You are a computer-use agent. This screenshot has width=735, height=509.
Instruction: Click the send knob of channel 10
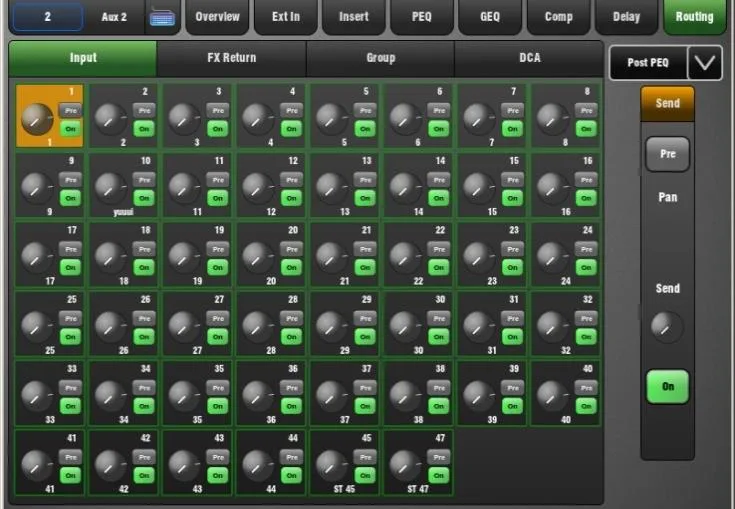tap(110, 189)
